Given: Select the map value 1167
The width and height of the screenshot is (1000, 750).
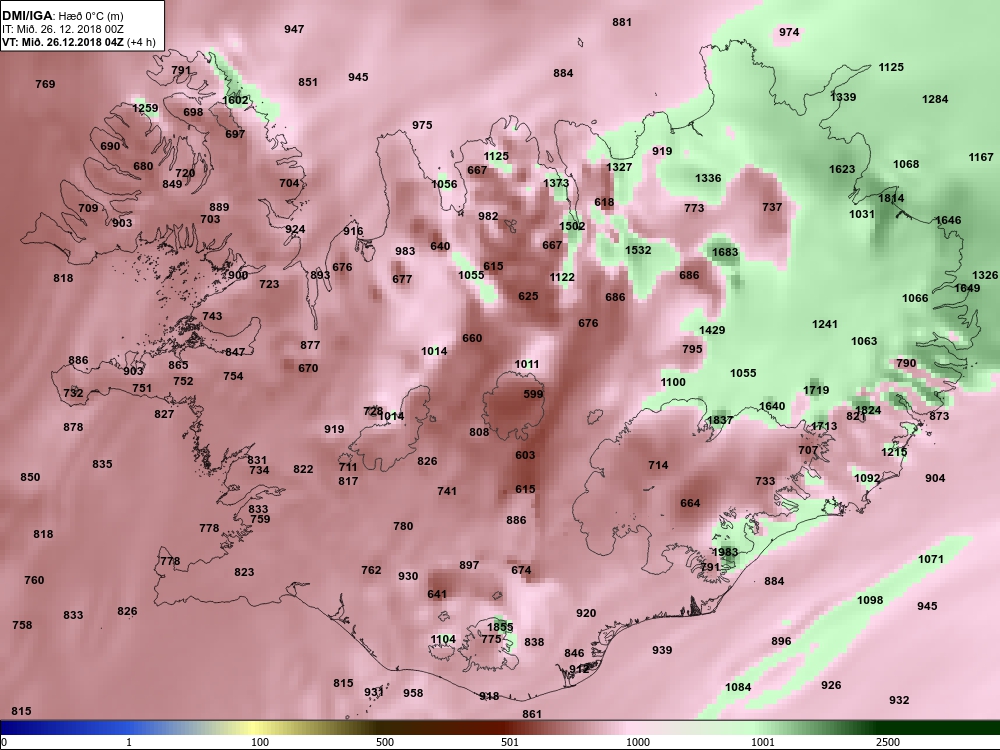Looking at the screenshot, I should [x=981, y=157].
